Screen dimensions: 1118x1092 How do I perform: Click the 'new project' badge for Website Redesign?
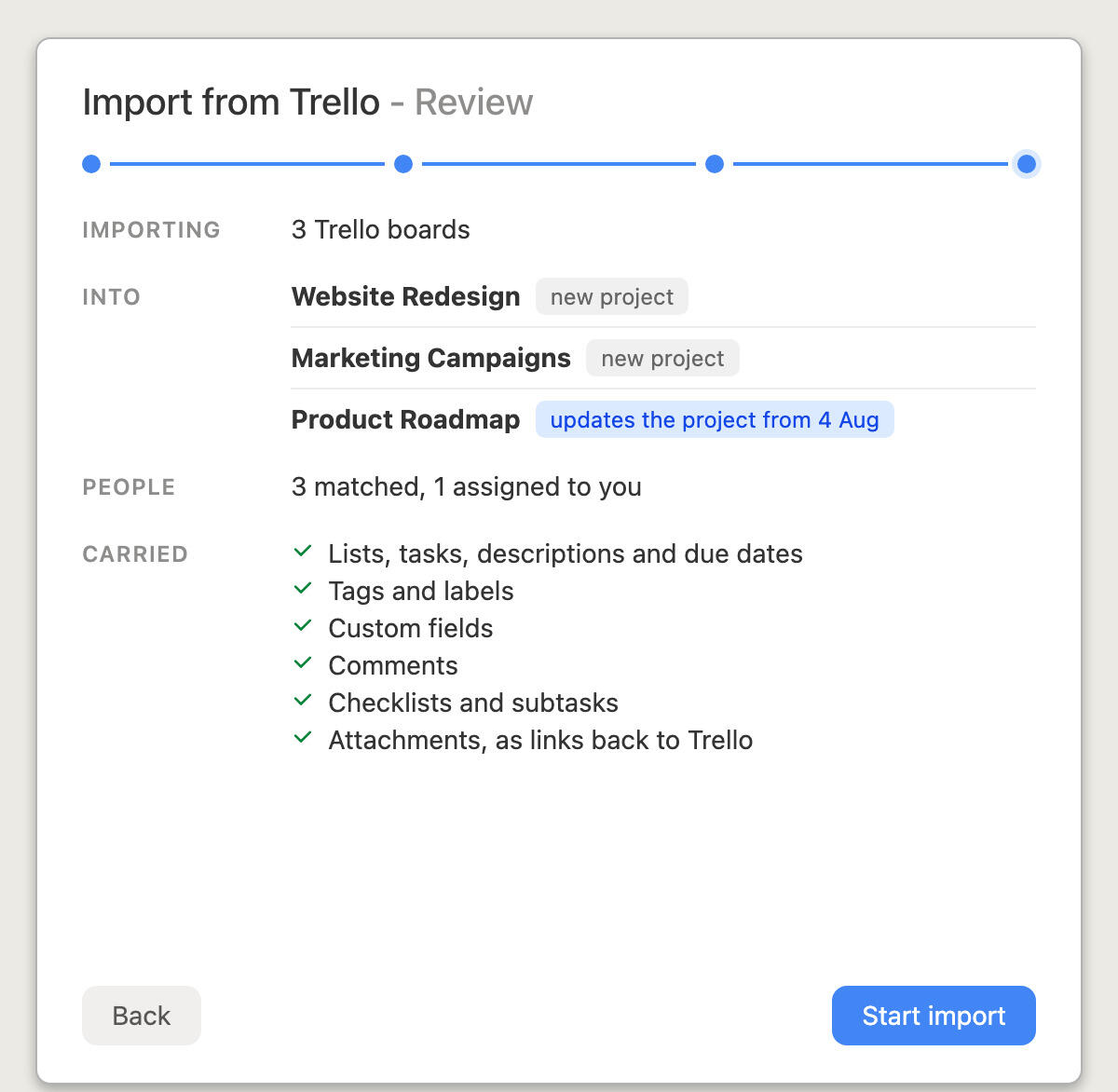tap(612, 297)
